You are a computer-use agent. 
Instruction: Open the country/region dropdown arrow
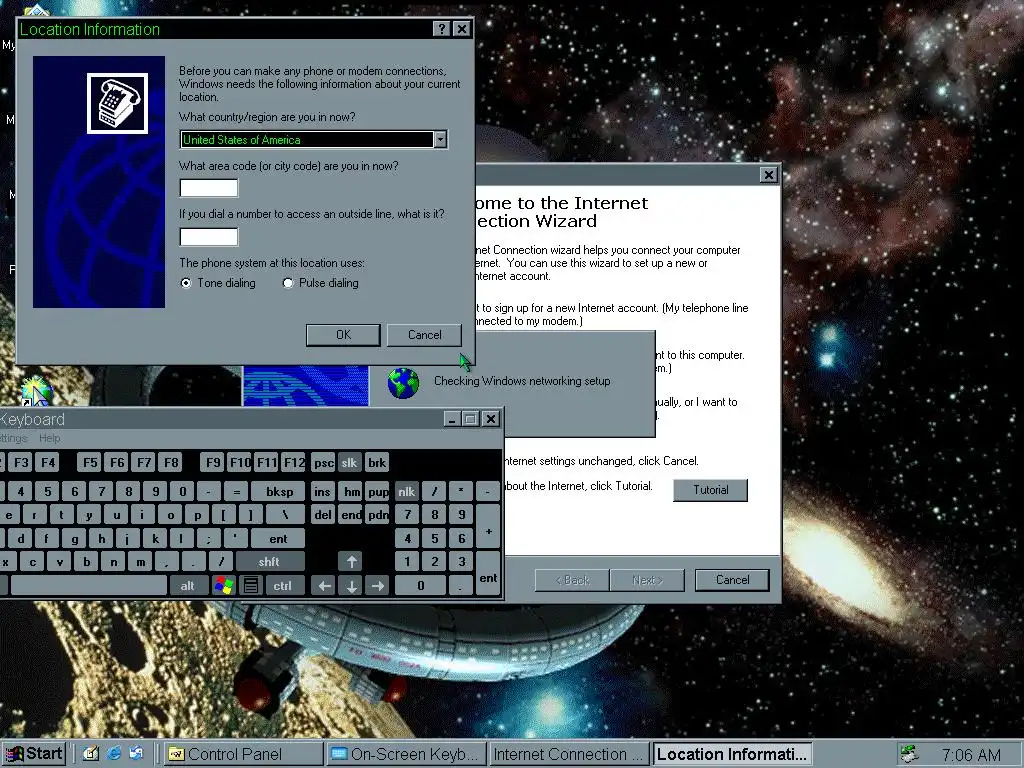[441, 139]
